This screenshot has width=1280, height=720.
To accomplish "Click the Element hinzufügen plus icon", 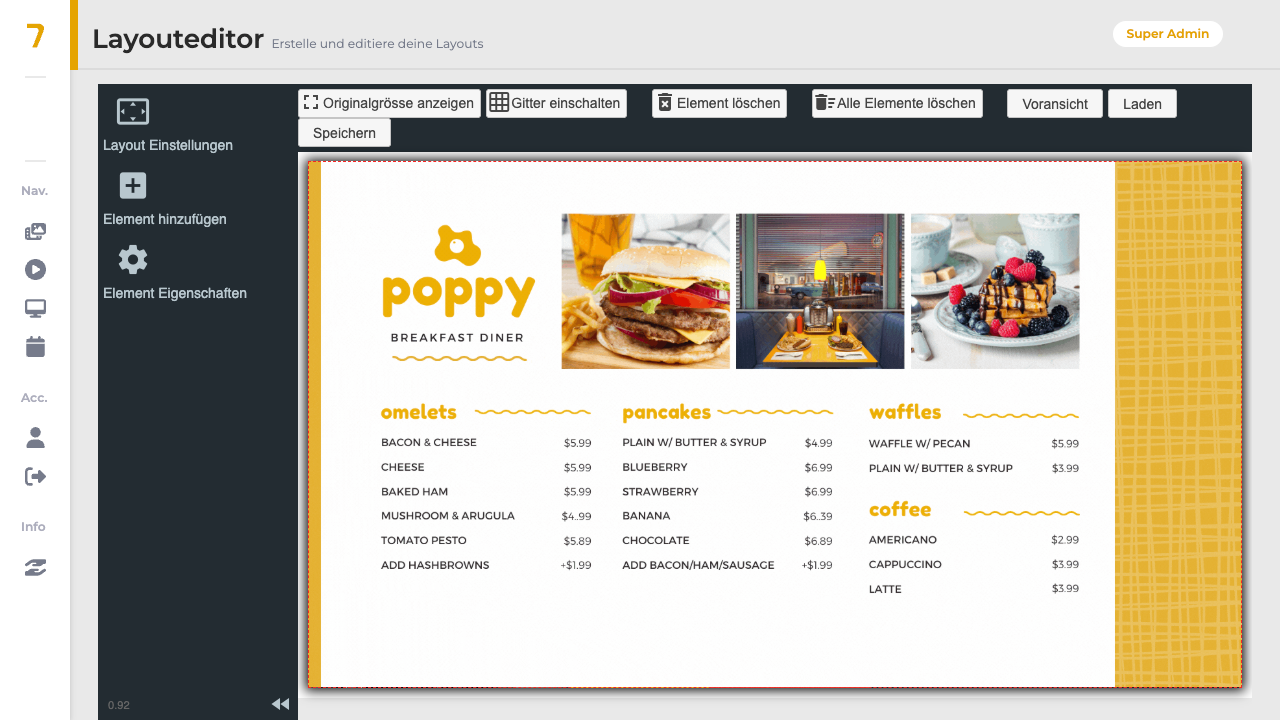I will pos(133,186).
